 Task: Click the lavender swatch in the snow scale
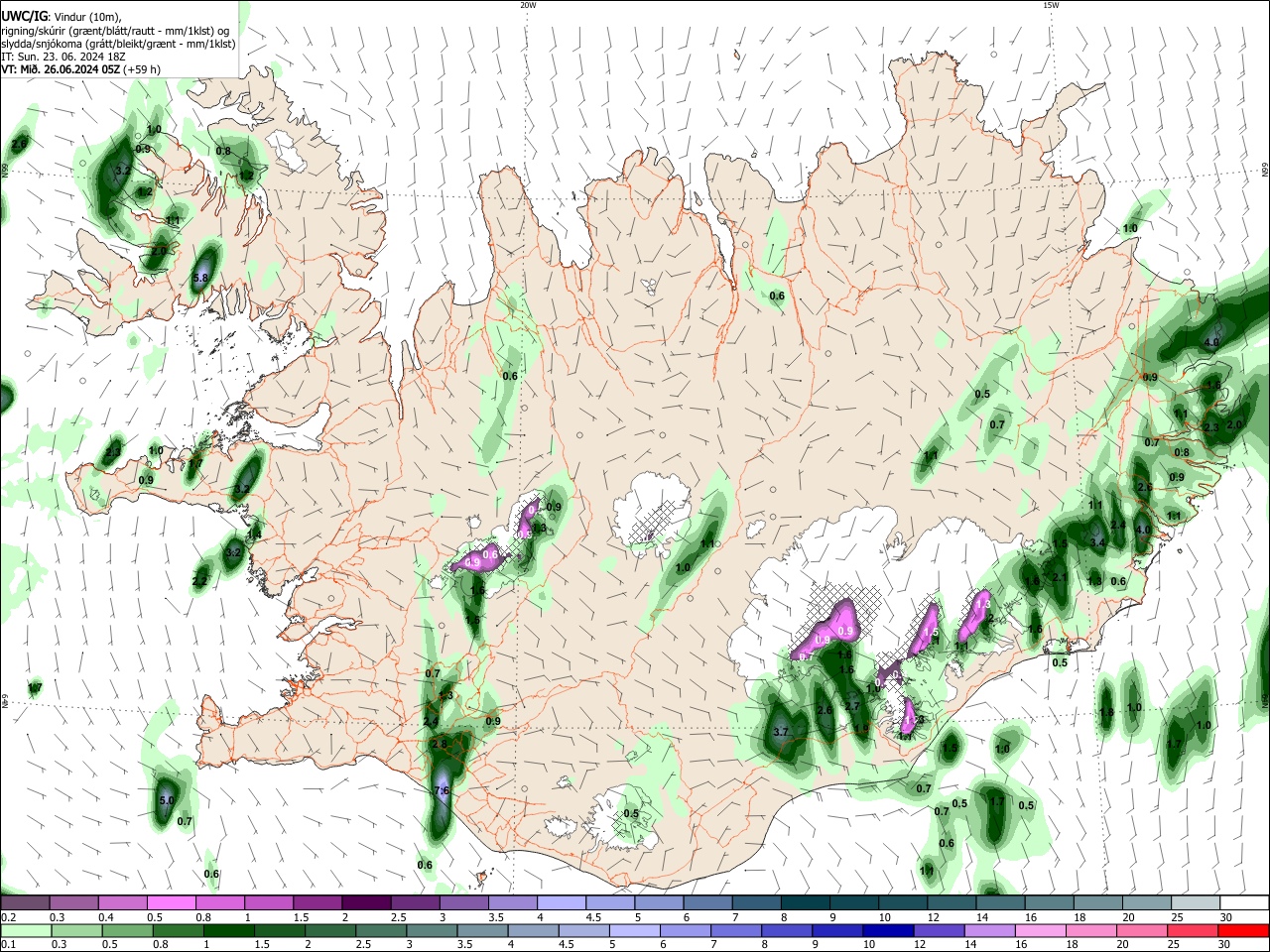[x=561, y=902]
